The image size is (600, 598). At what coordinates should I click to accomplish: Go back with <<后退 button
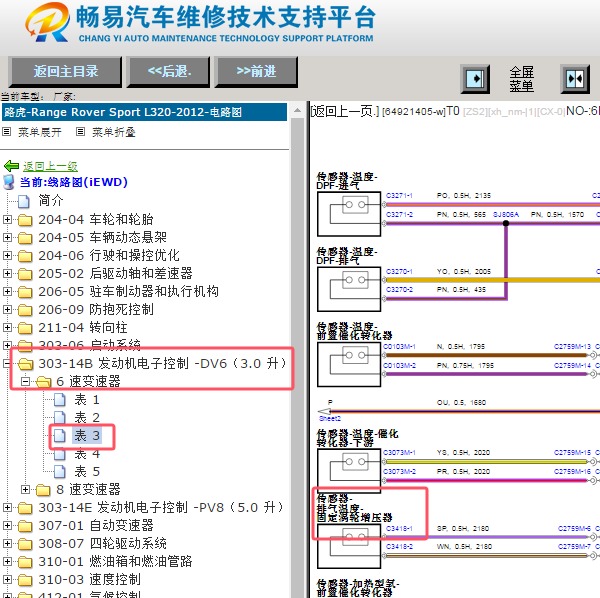168,72
